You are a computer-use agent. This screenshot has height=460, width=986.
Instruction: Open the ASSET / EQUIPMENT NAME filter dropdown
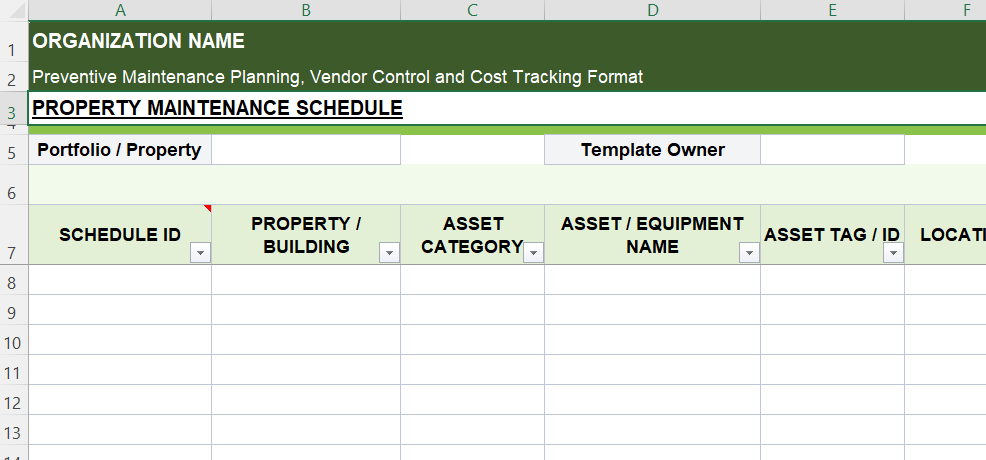[749, 254]
